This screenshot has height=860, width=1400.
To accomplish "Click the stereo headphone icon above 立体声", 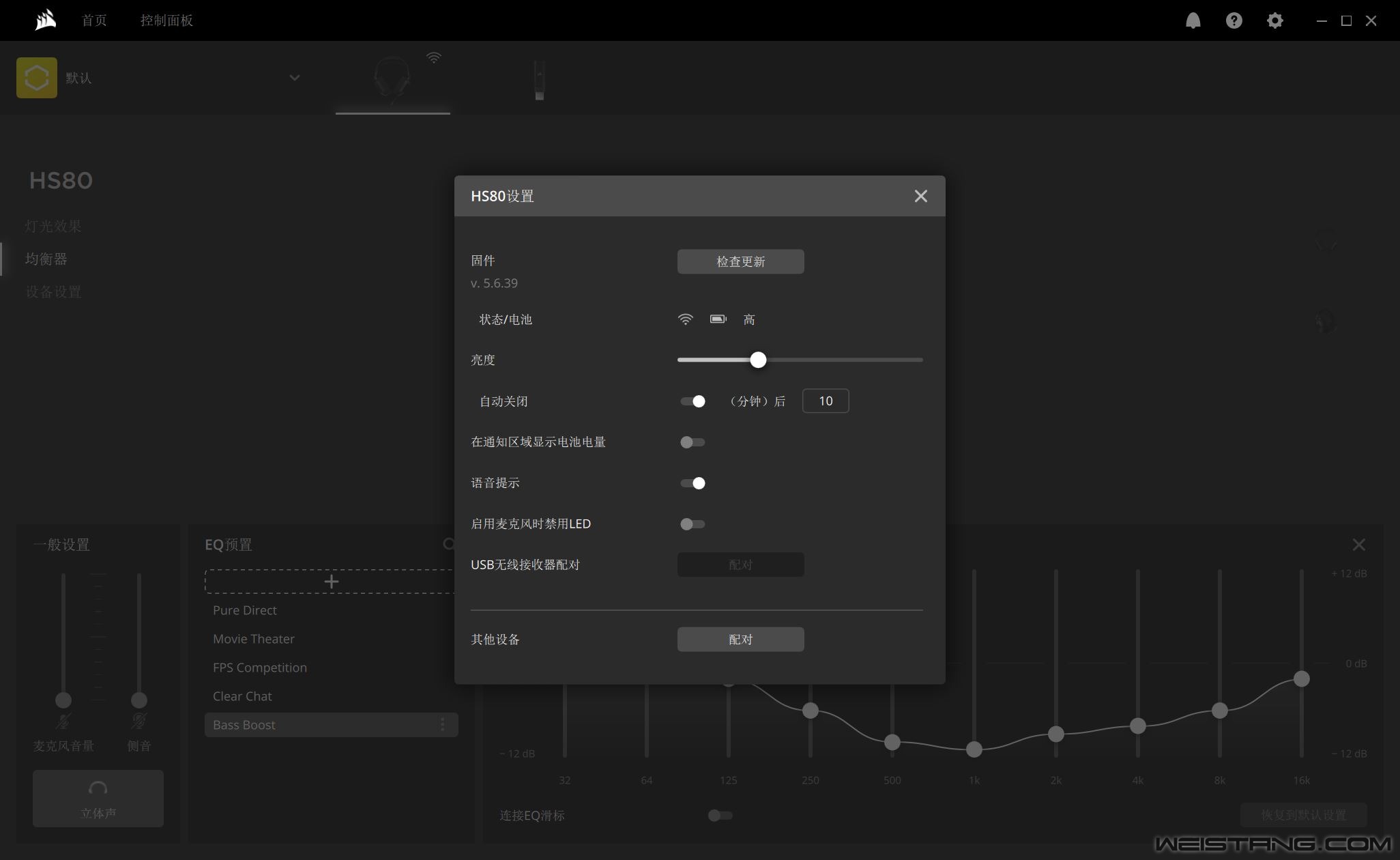I will pyautogui.click(x=98, y=788).
